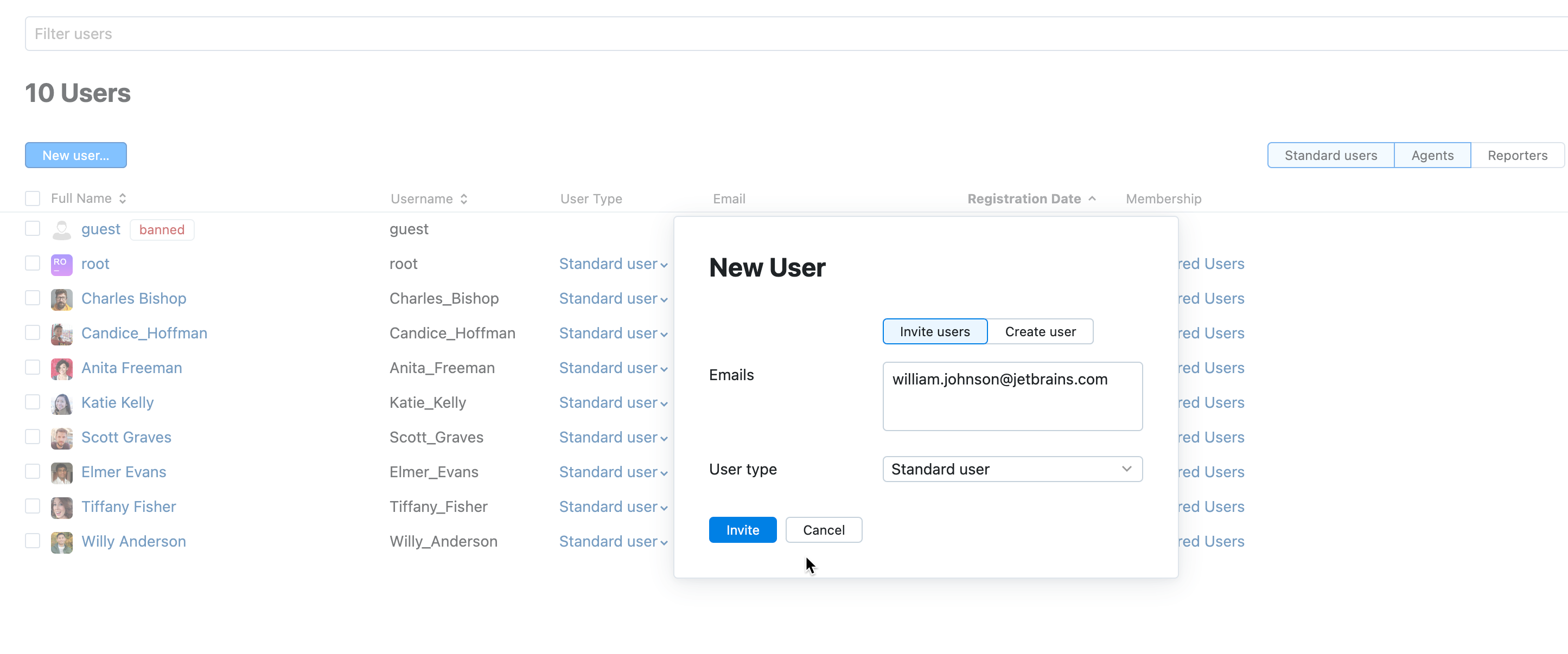Viewport: 1568px width, 654px height.
Task: Switch to the Agents filter tab
Action: pos(1432,155)
